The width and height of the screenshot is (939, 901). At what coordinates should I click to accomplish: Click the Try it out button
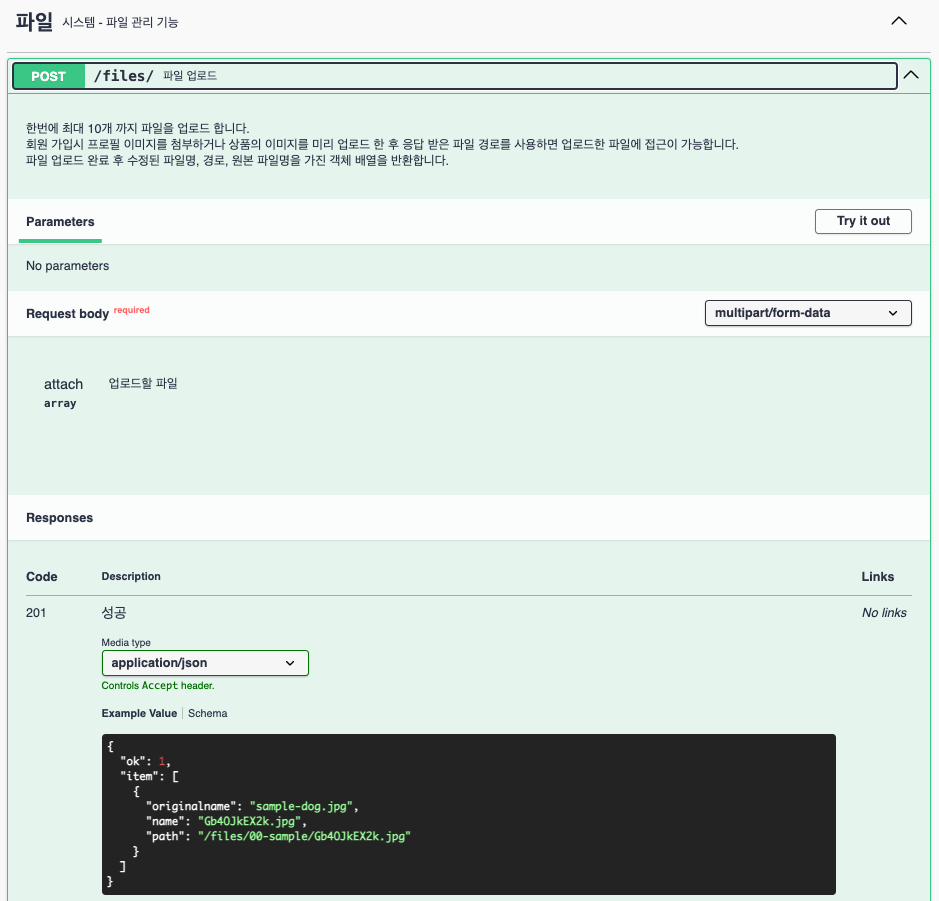click(x=863, y=221)
